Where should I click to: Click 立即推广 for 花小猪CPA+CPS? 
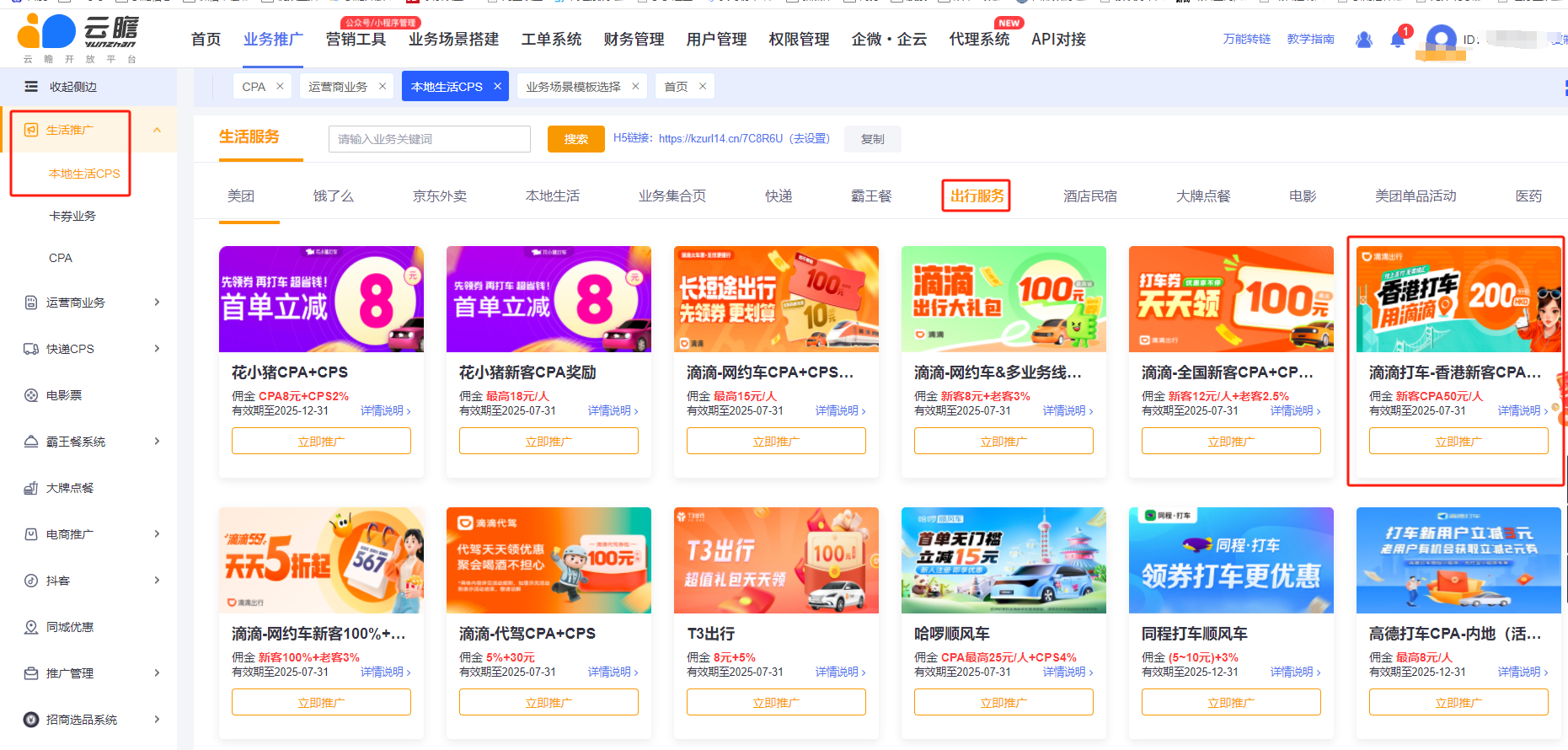tap(321, 441)
